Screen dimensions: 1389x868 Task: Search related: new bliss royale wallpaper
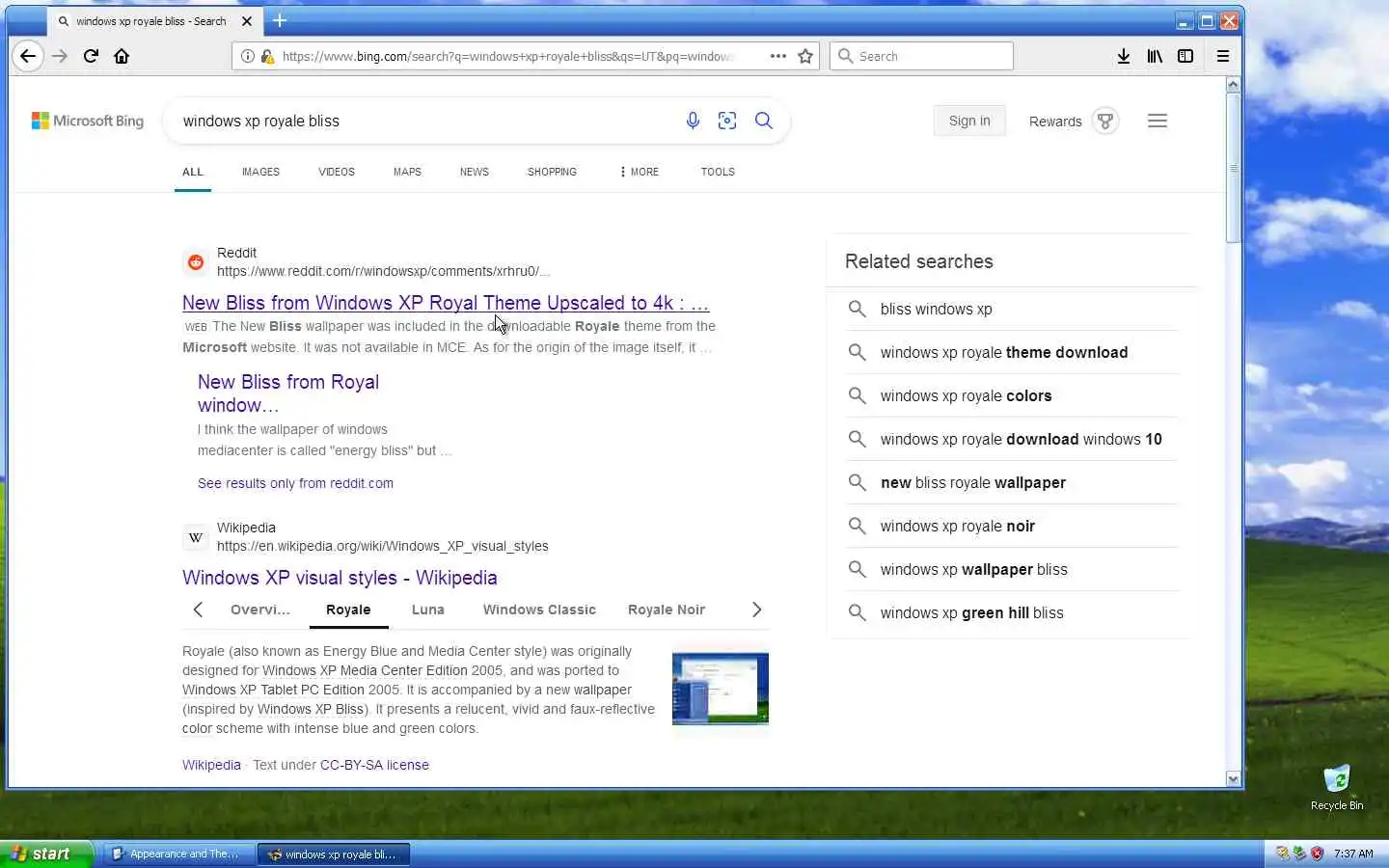click(1012, 482)
